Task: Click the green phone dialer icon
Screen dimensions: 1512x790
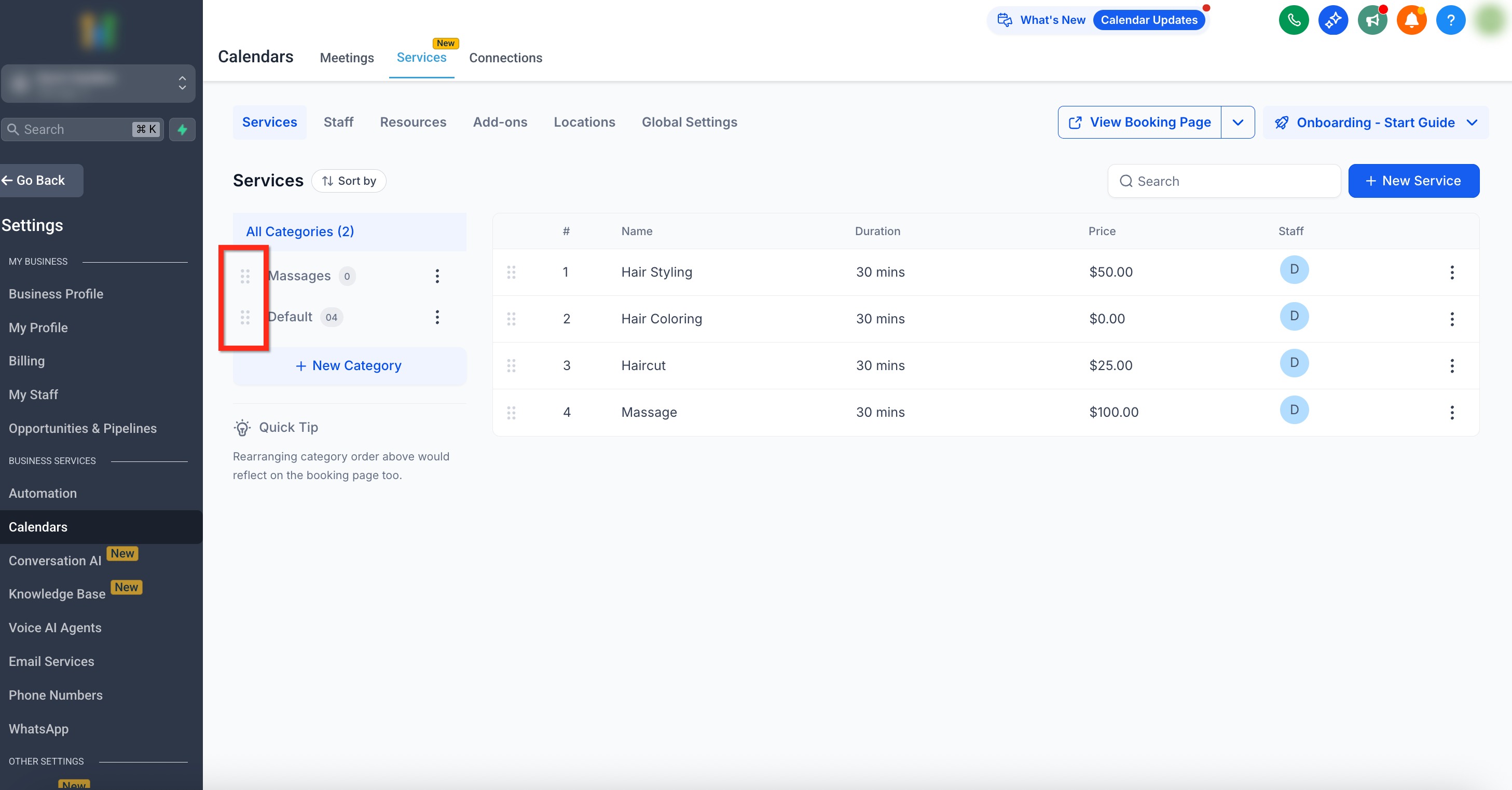Action: tap(1293, 21)
